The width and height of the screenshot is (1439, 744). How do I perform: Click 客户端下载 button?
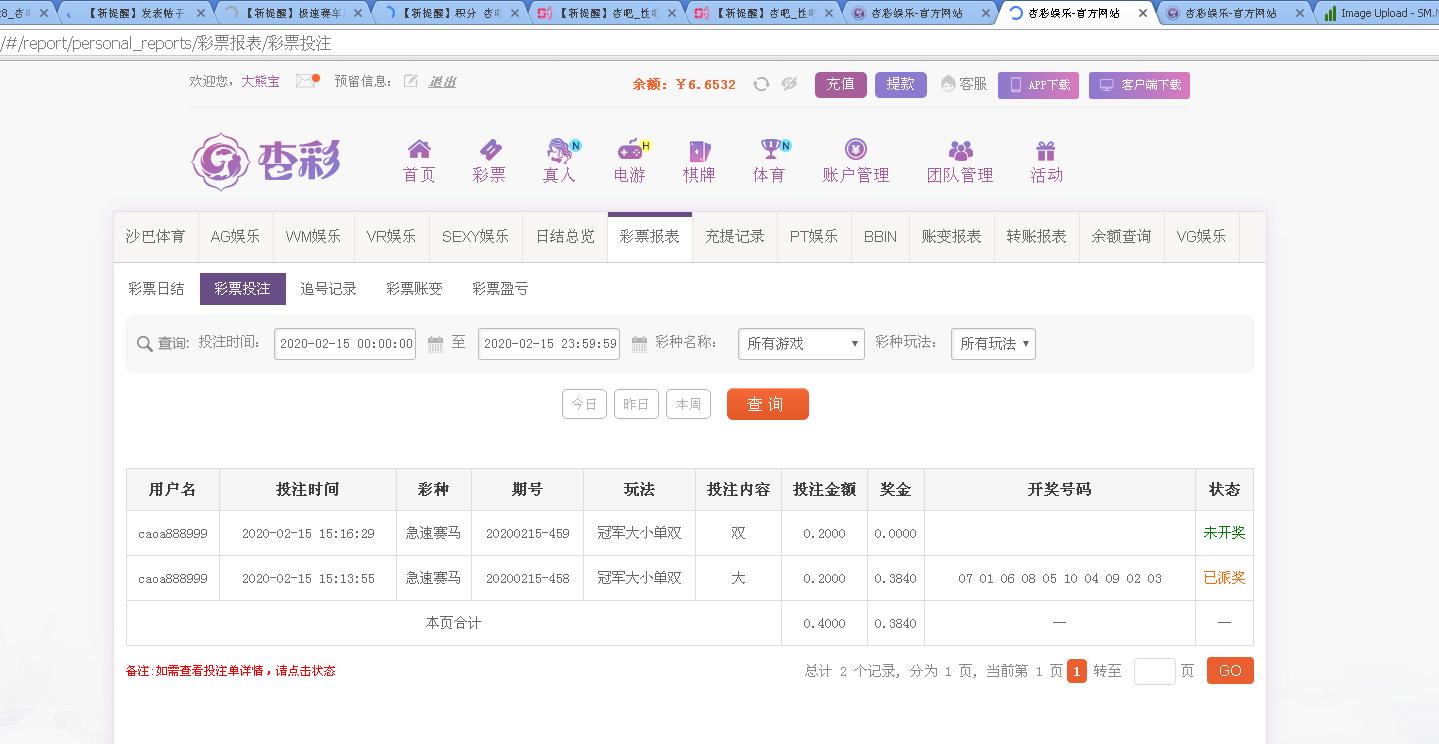coord(1139,85)
